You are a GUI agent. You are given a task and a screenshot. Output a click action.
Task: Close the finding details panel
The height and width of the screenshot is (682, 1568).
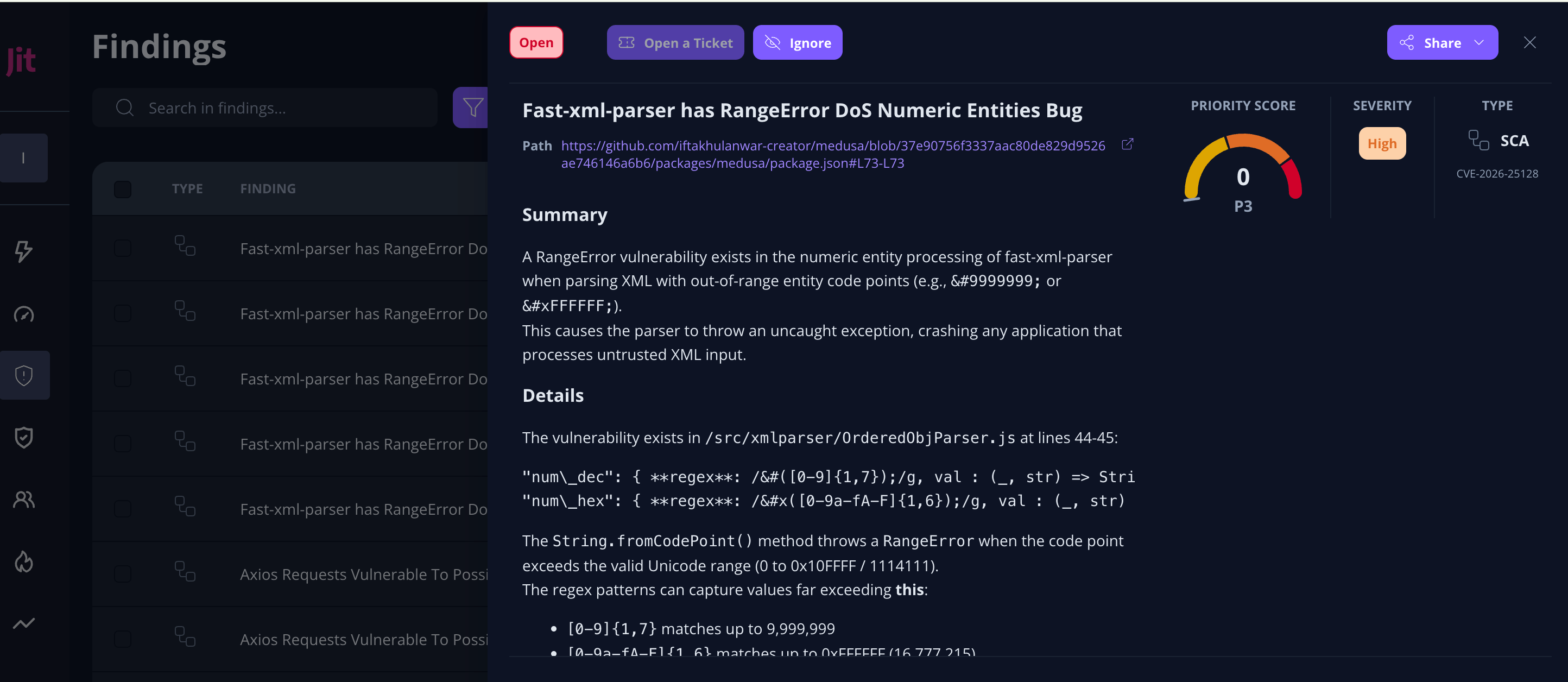1529,42
